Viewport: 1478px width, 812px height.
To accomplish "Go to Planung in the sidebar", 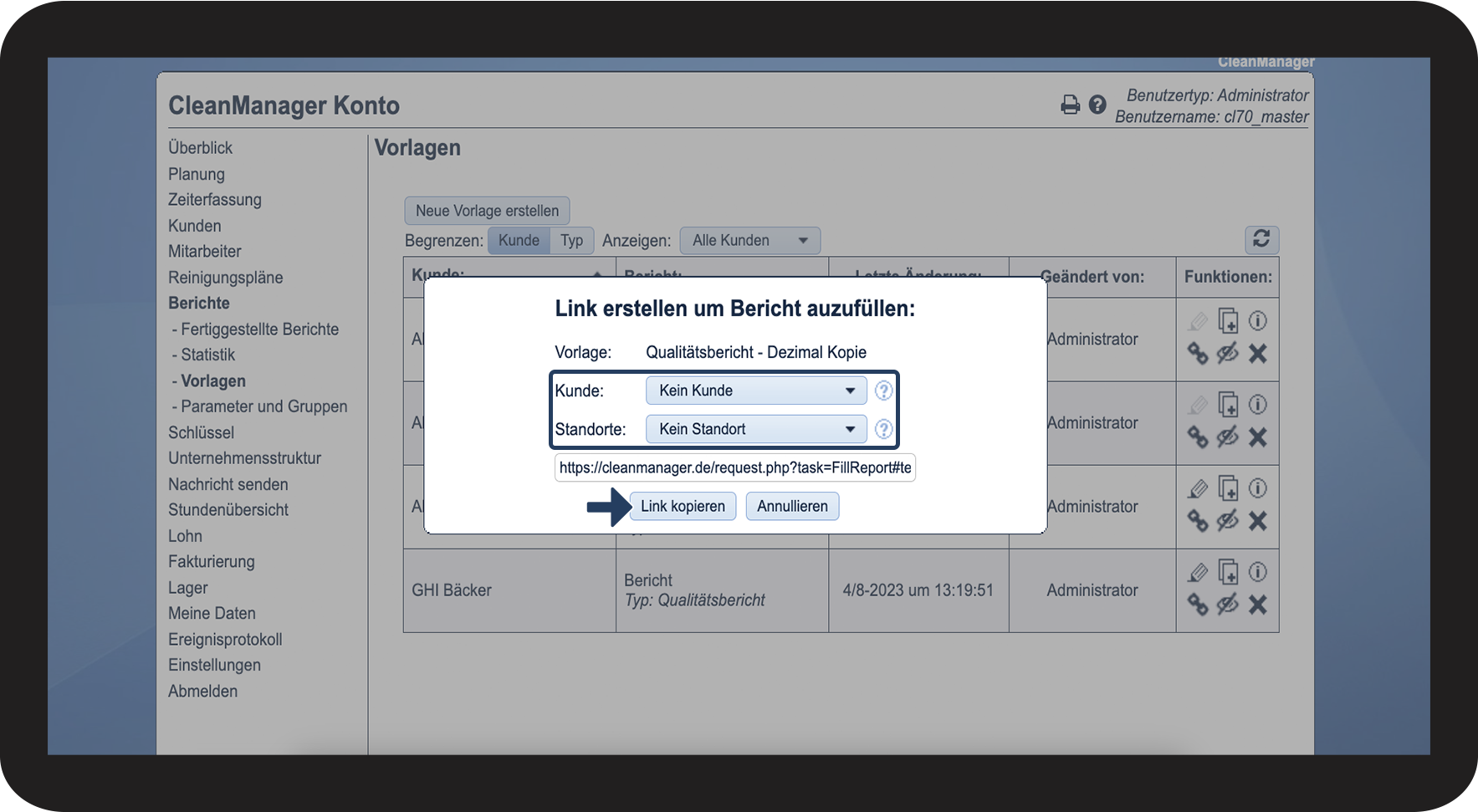I will (197, 174).
